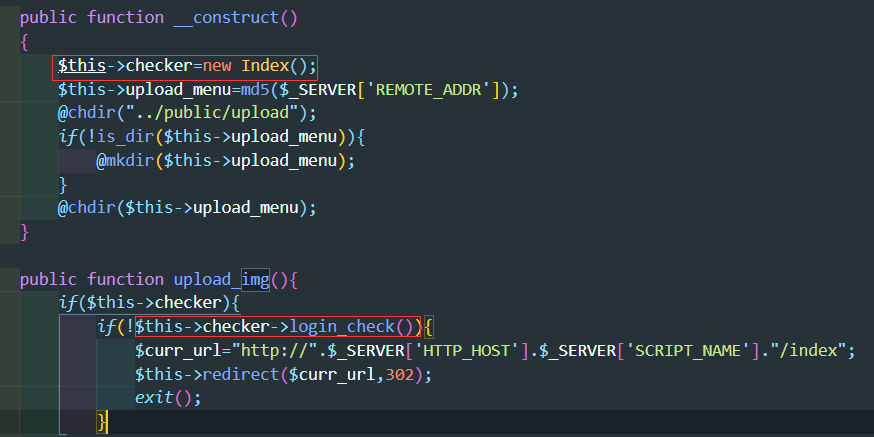Screen dimensions: 874x437
Task: Click 'login_check' method call
Action: (342, 327)
